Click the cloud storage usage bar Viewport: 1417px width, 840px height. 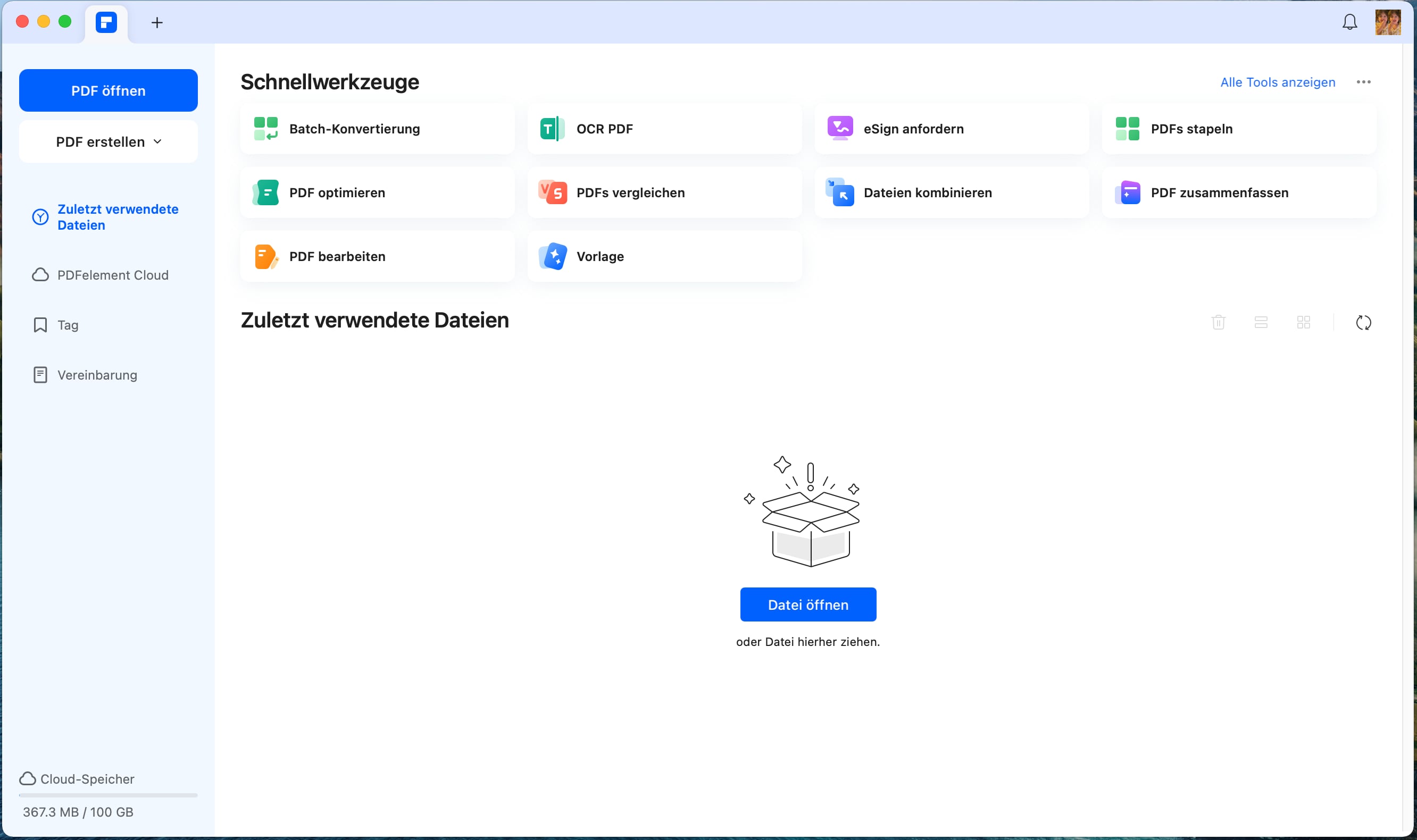click(x=108, y=795)
